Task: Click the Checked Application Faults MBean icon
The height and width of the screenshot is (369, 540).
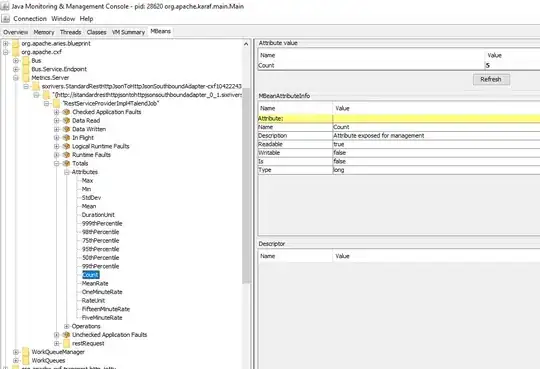Action: pos(66,112)
